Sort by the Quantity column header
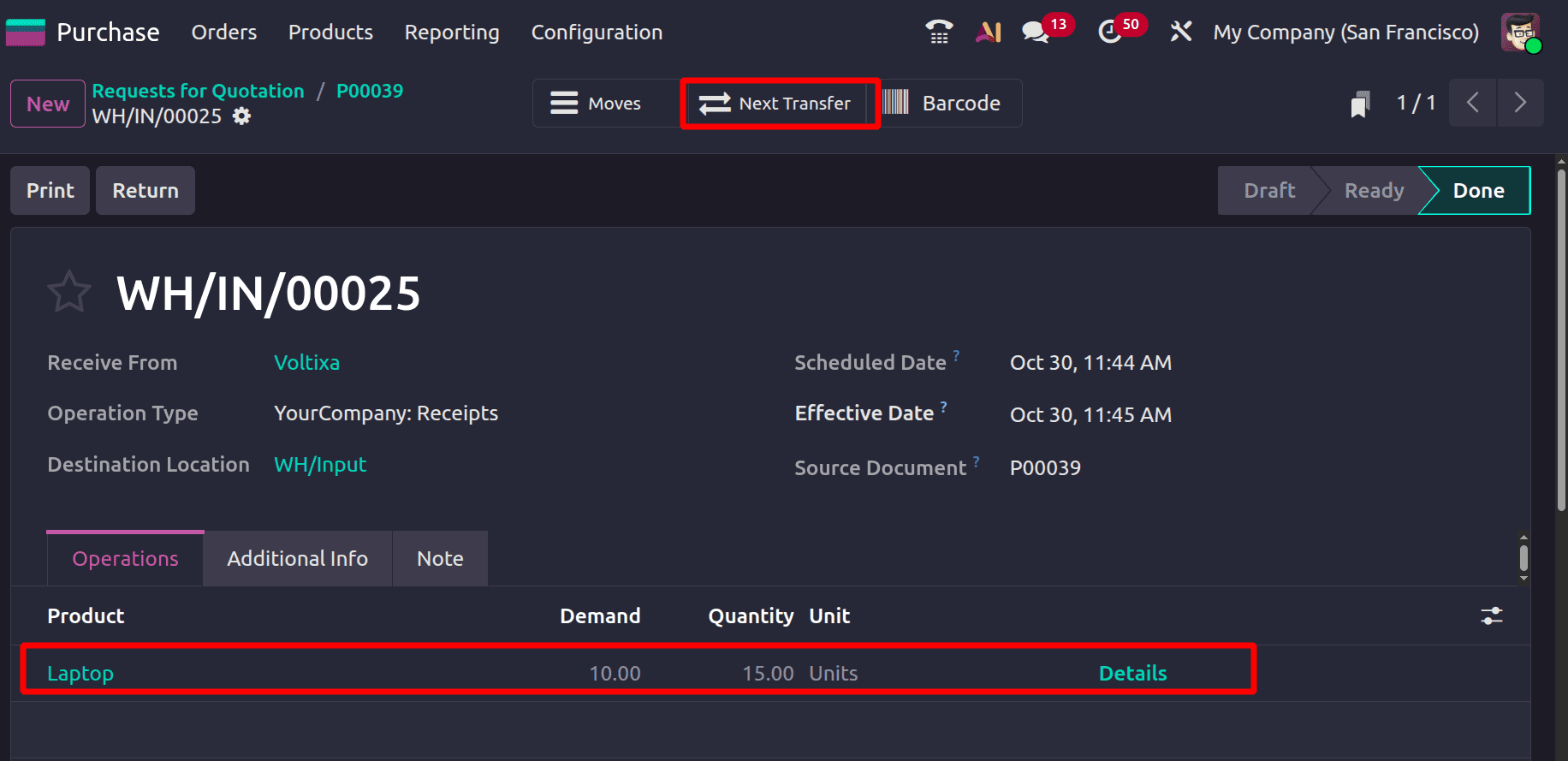 coord(751,615)
